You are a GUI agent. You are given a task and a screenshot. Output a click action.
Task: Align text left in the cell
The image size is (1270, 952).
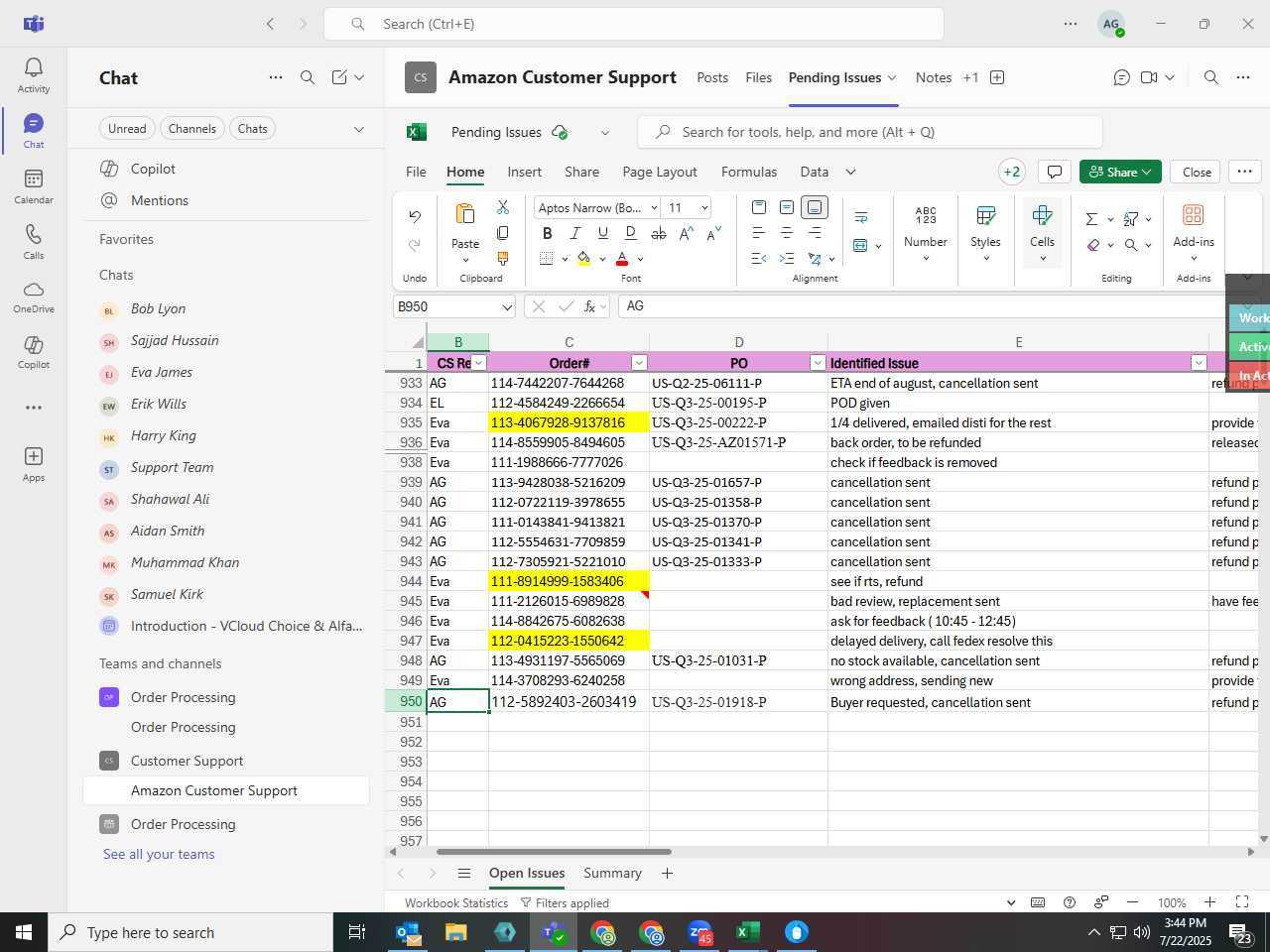759,233
